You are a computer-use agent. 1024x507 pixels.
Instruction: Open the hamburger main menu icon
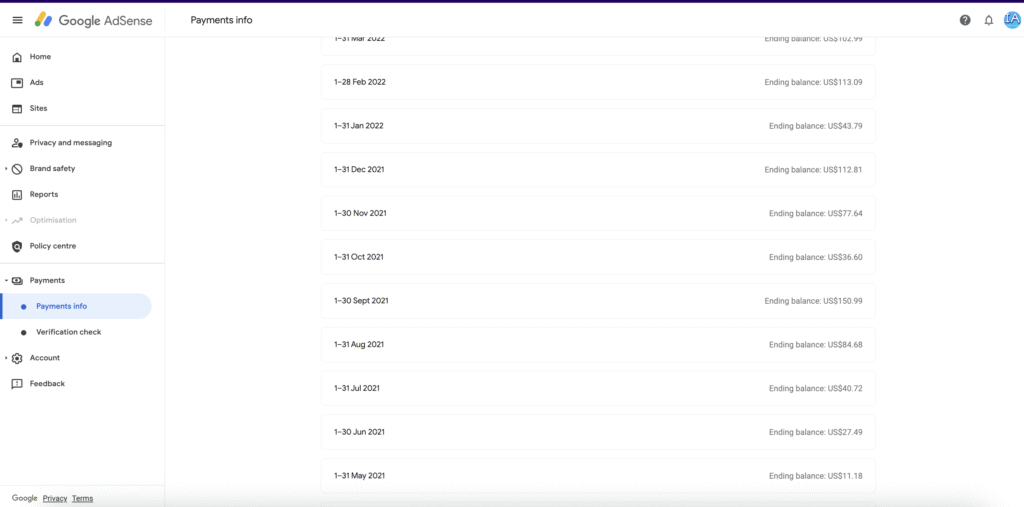[x=18, y=20]
